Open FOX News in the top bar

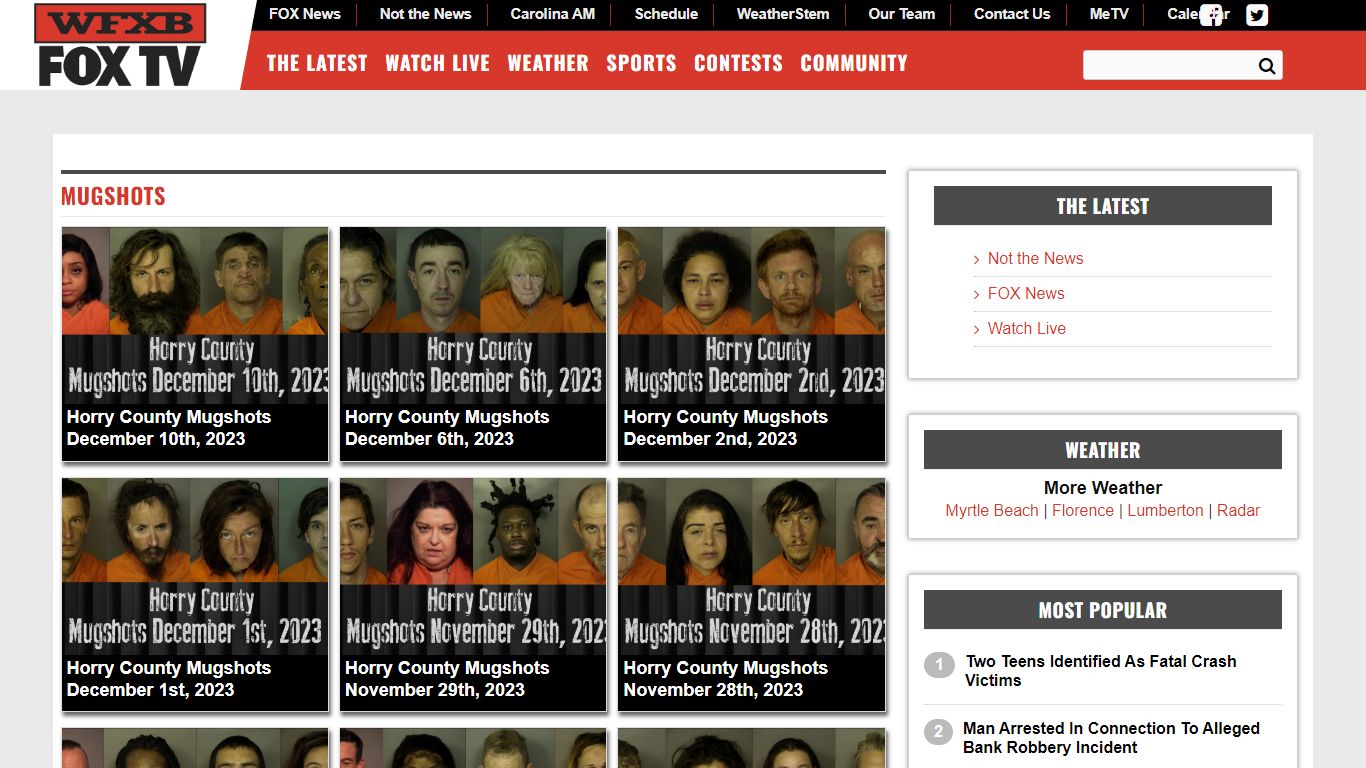pyautogui.click(x=305, y=14)
